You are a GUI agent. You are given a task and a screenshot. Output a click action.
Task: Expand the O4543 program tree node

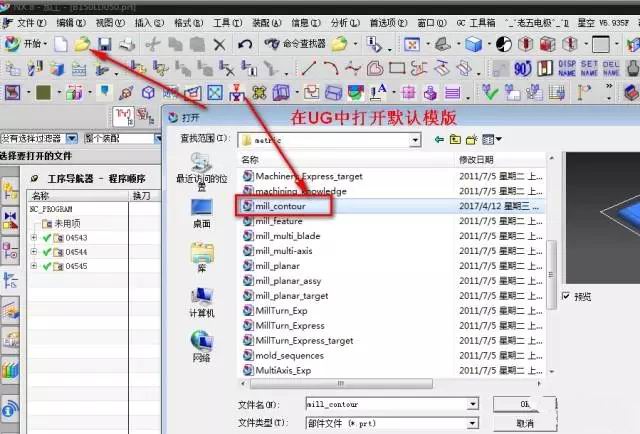(x=34, y=237)
